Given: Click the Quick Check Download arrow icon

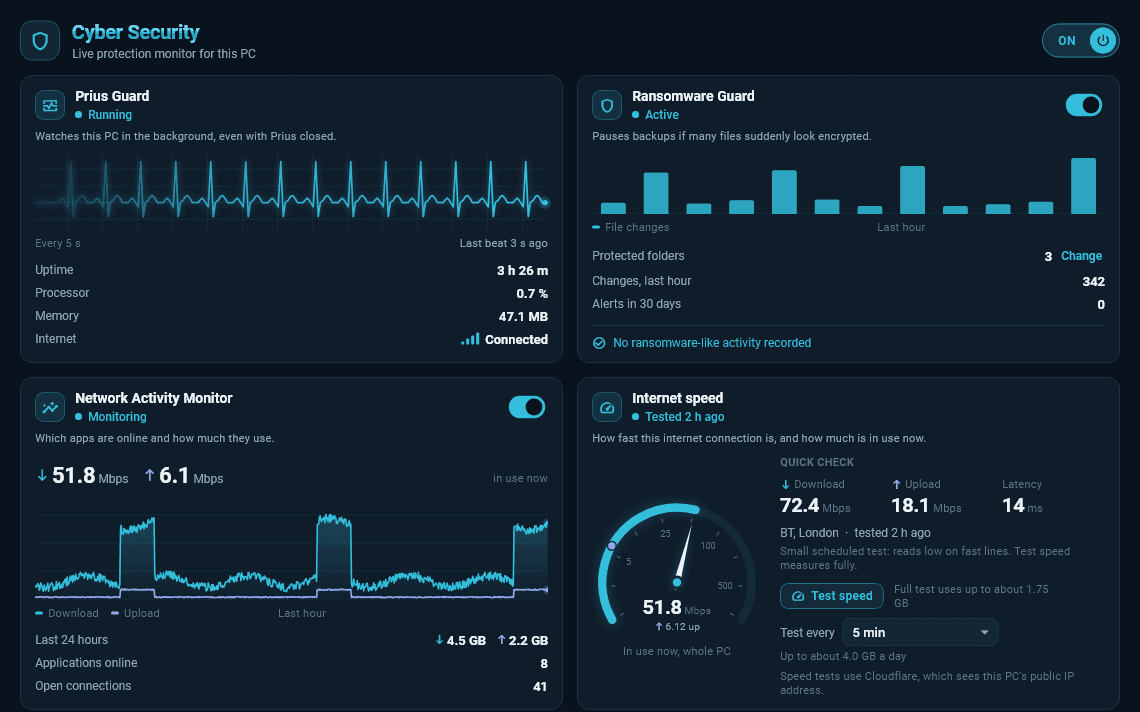Looking at the screenshot, I should pyautogui.click(x=785, y=484).
